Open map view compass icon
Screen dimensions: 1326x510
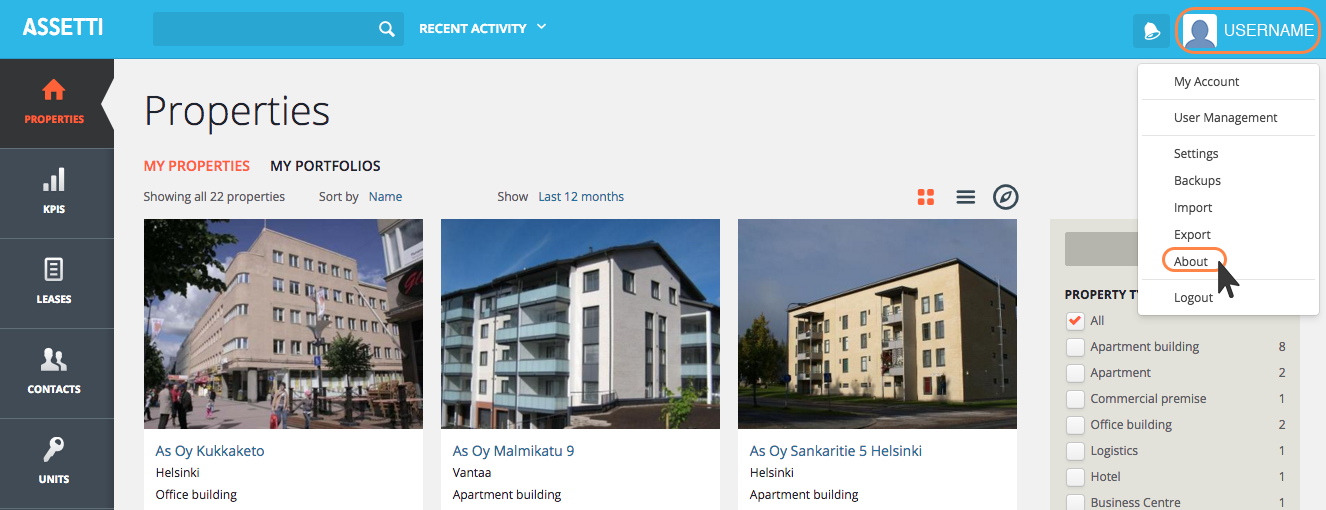tap(1005, 197)
